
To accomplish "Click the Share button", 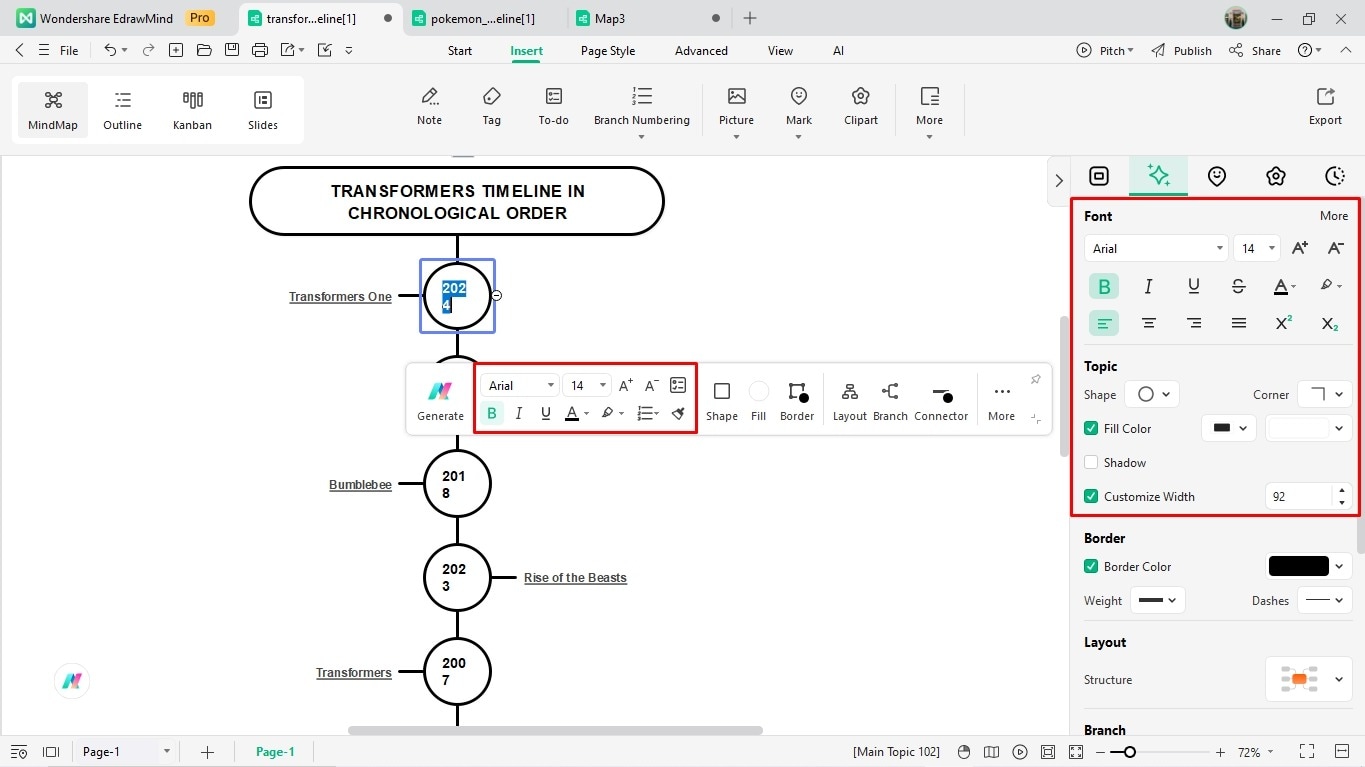I will click(1255, 50).
